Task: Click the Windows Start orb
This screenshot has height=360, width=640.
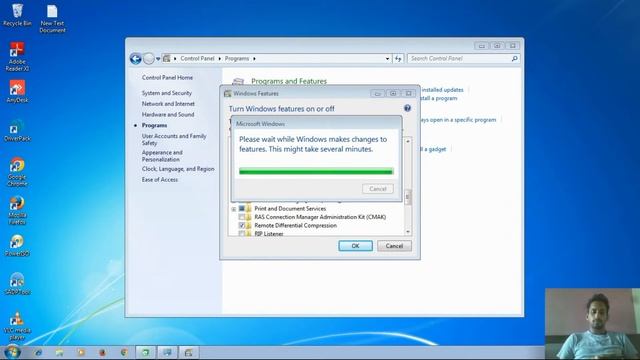Action: pos(12,352)
